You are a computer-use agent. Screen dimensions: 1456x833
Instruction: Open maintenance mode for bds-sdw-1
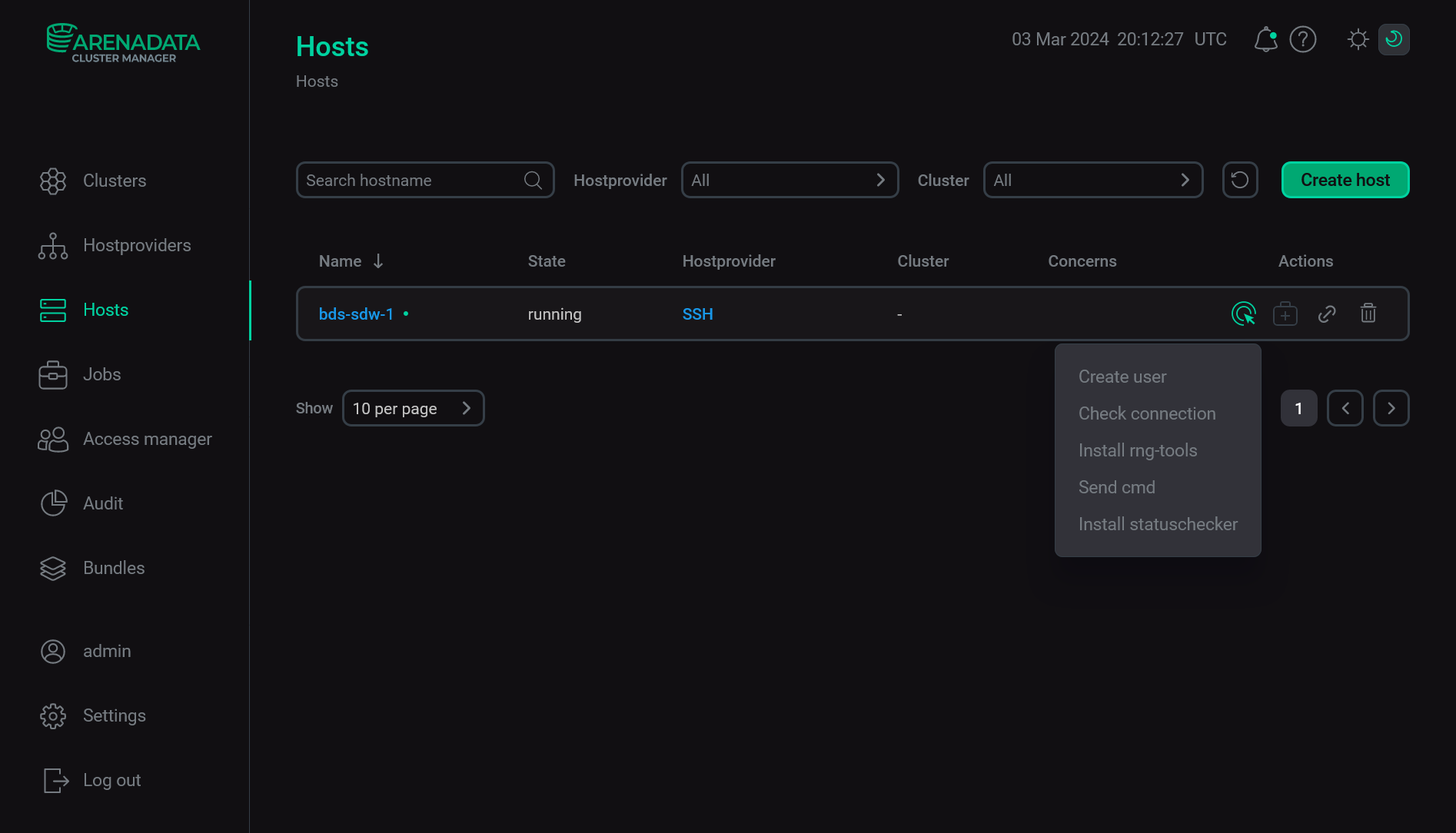tap(1285, 314)
